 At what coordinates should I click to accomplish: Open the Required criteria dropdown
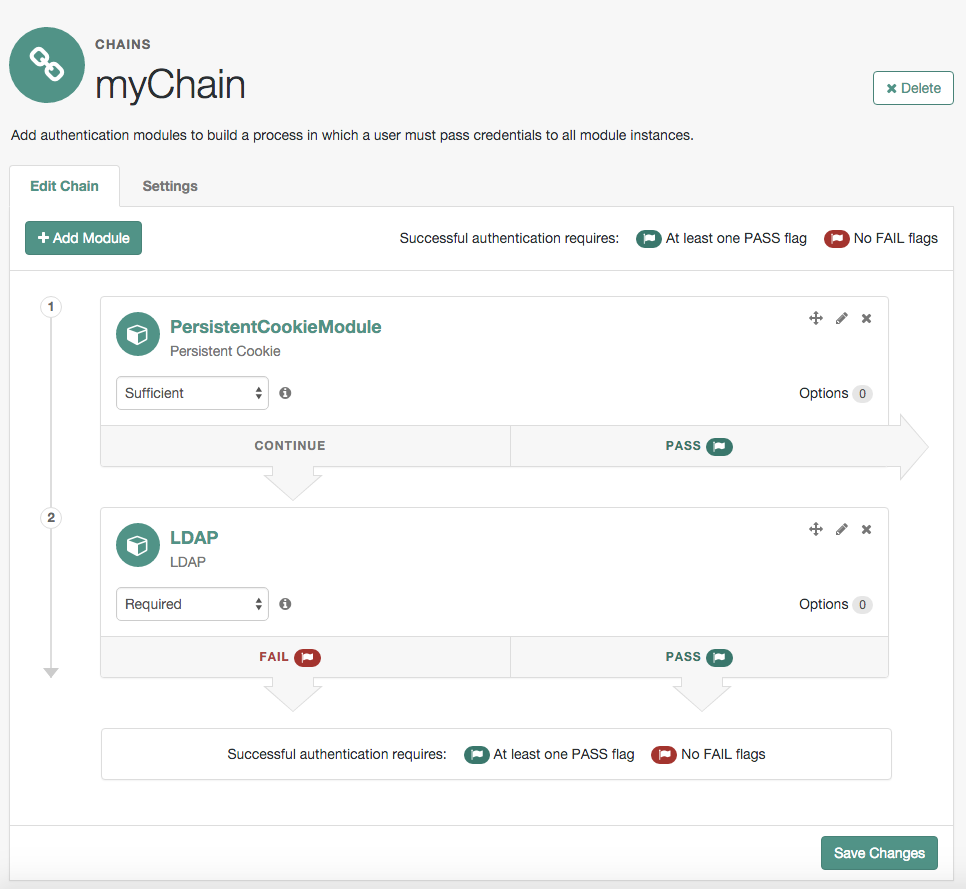(192, 604)
